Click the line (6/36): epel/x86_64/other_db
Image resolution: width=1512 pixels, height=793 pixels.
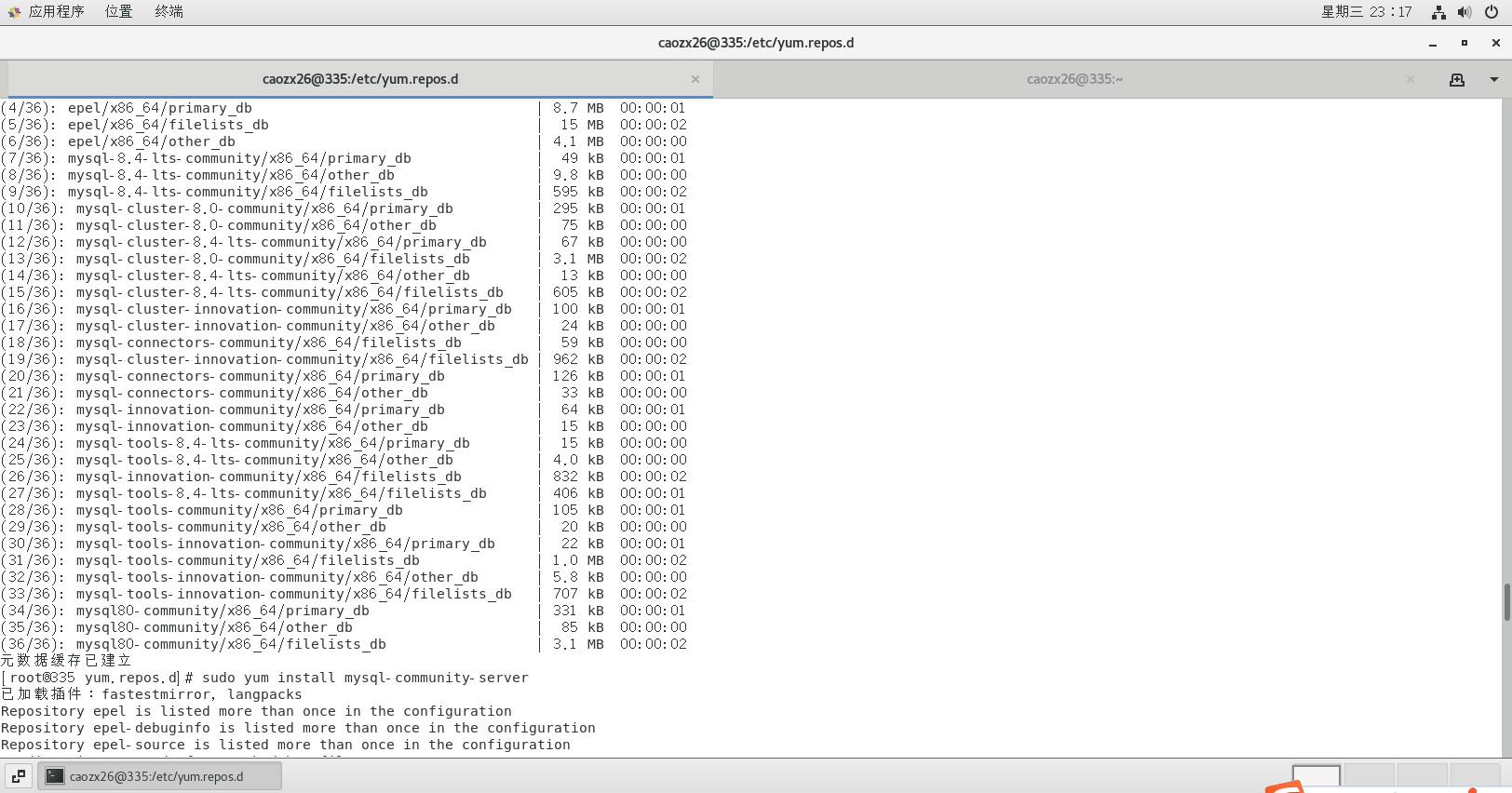(x=344, y=141)
